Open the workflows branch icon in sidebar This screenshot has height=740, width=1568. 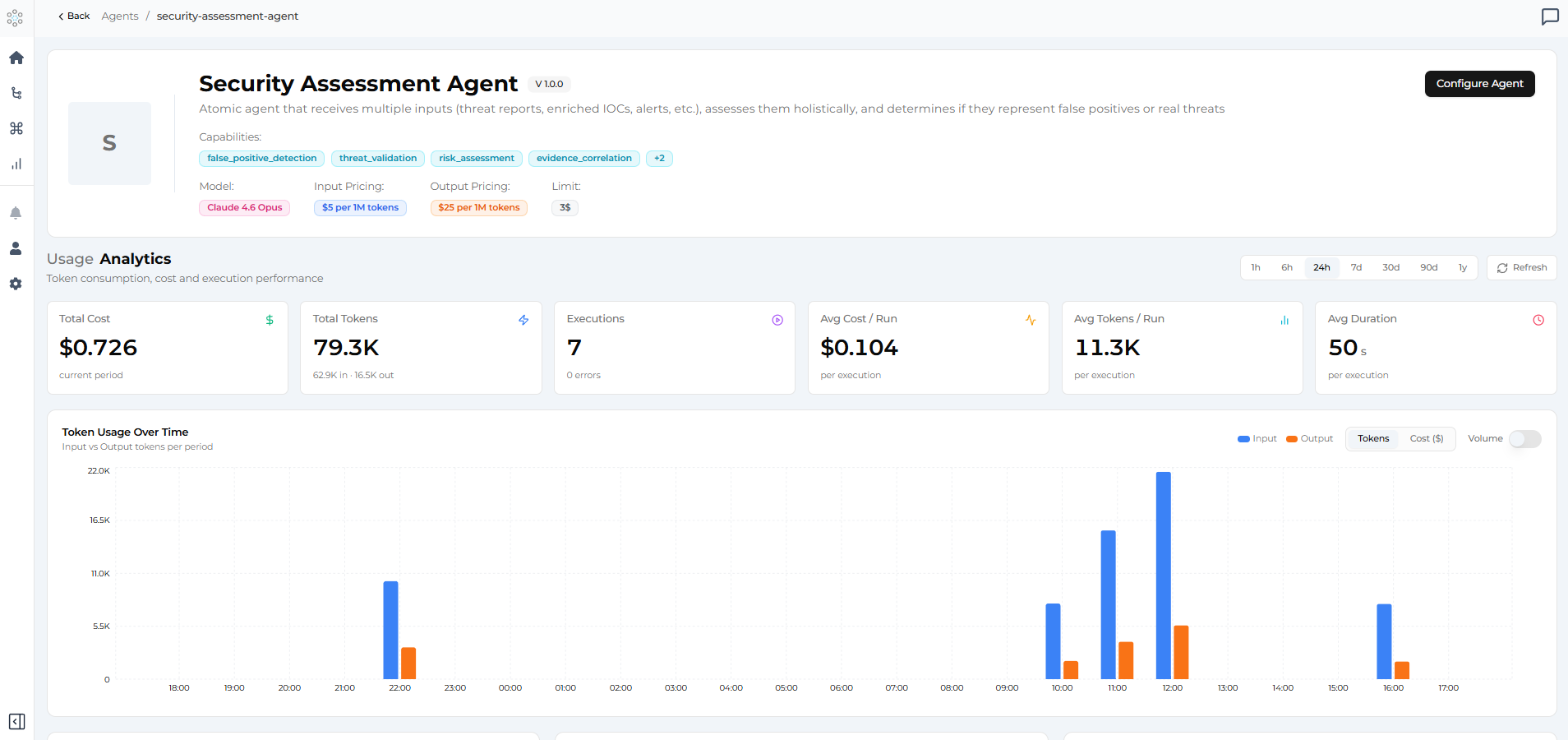click(x=16, y=93)
